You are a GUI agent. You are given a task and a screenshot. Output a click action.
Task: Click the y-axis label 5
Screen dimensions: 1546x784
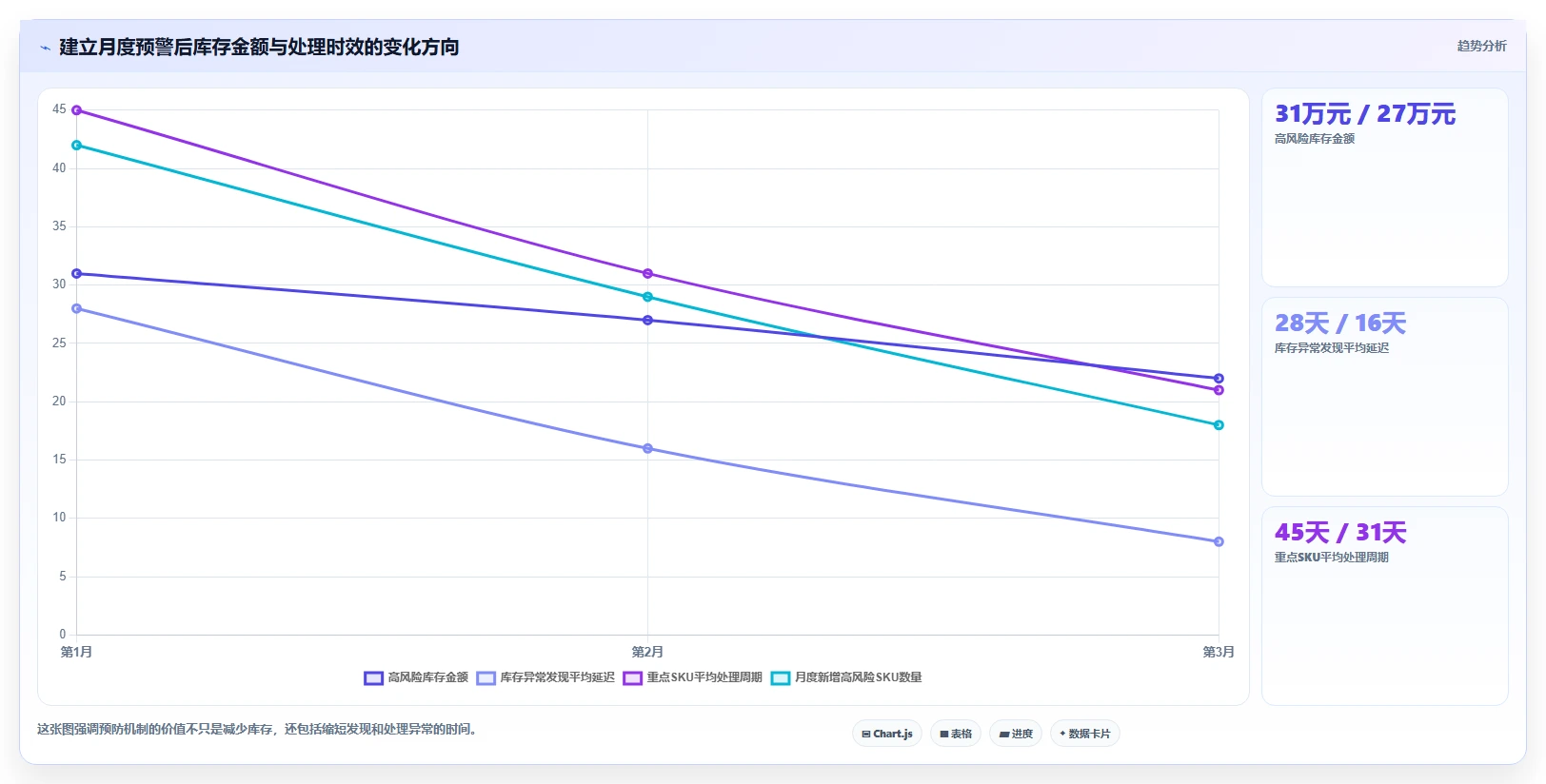coord(63,577)
